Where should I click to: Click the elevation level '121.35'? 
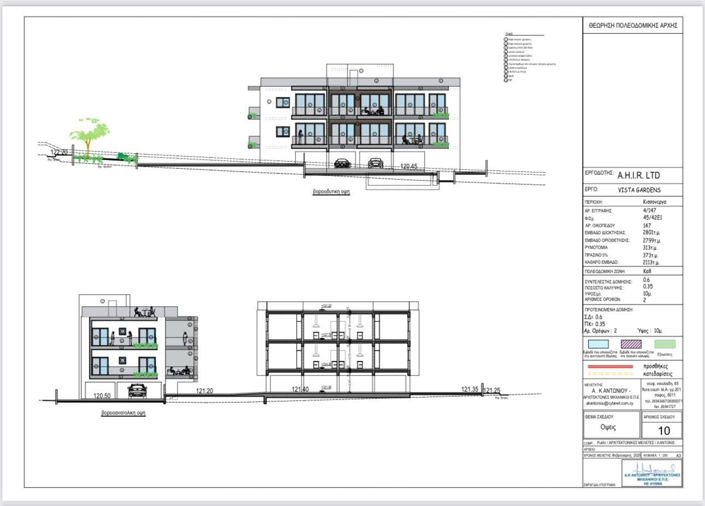point(470,389)
